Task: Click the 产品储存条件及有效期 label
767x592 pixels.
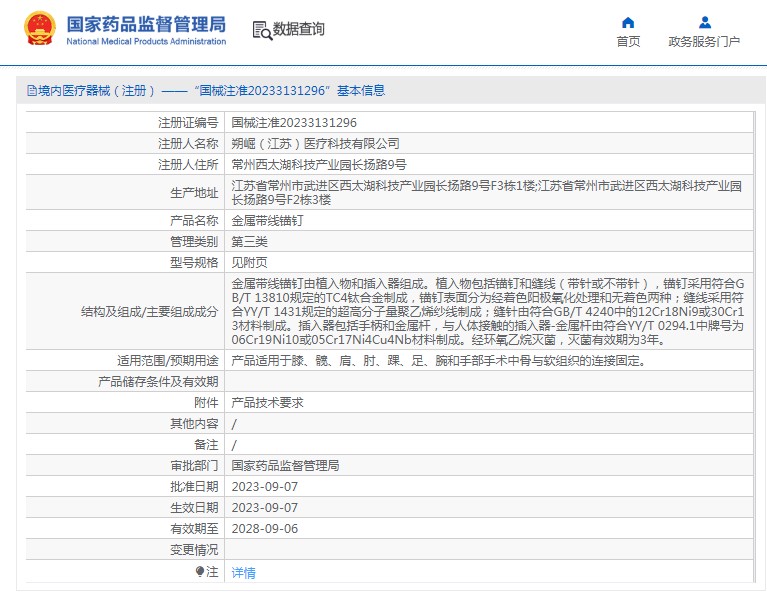Action: coord(158,382)
